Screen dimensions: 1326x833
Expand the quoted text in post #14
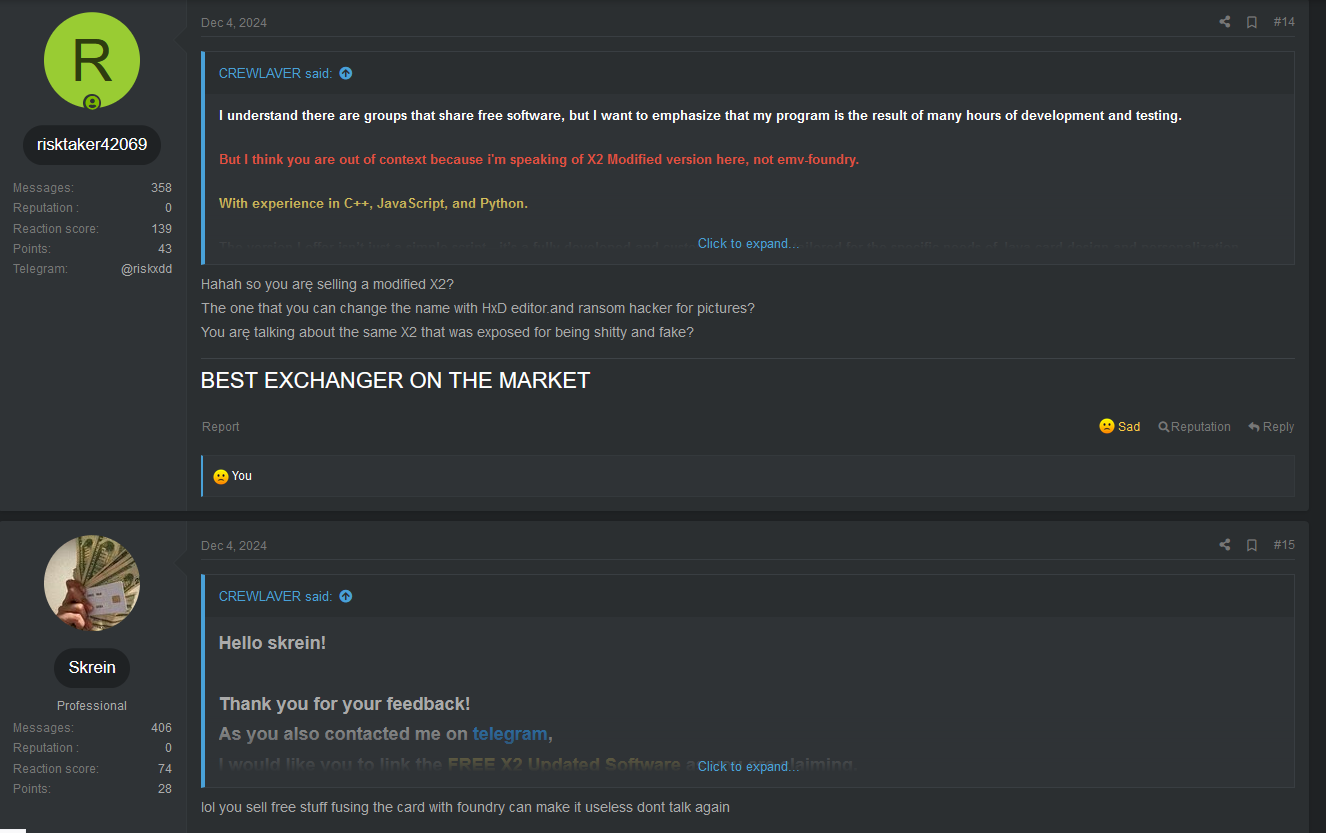[748, 243]
